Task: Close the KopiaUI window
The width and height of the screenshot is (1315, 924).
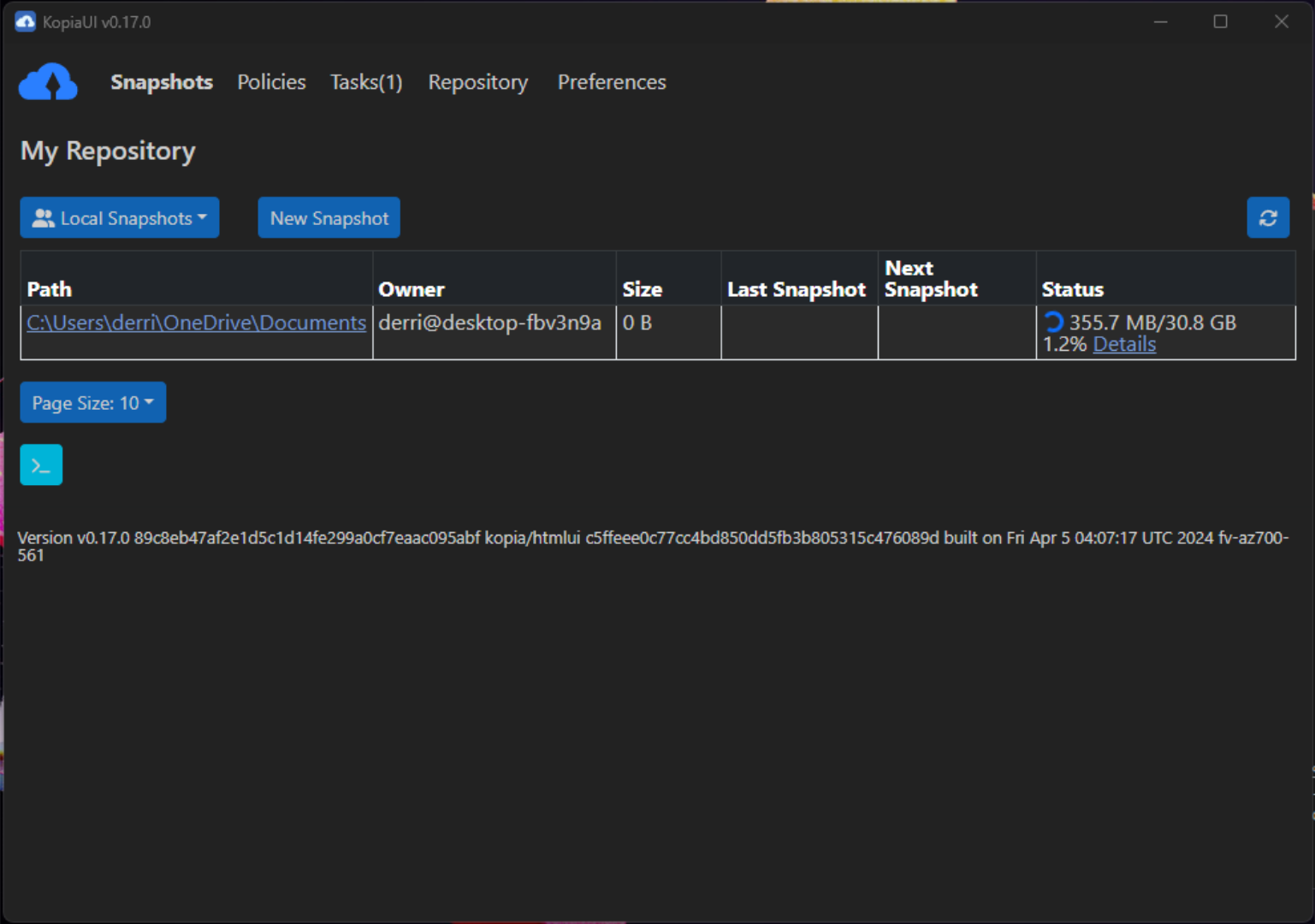Action: click(x=1282, y=22)
